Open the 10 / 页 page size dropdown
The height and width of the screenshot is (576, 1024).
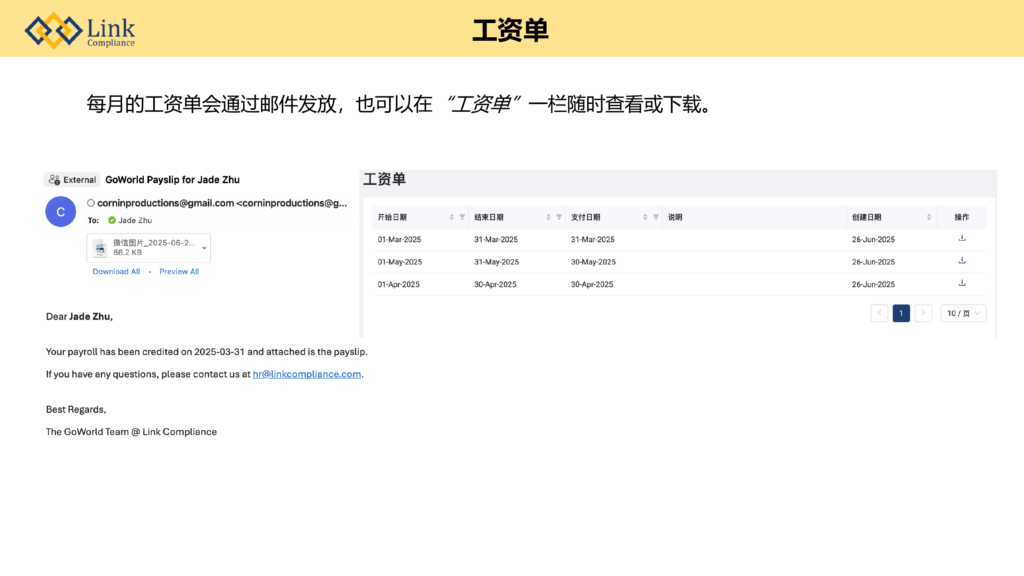963,313
